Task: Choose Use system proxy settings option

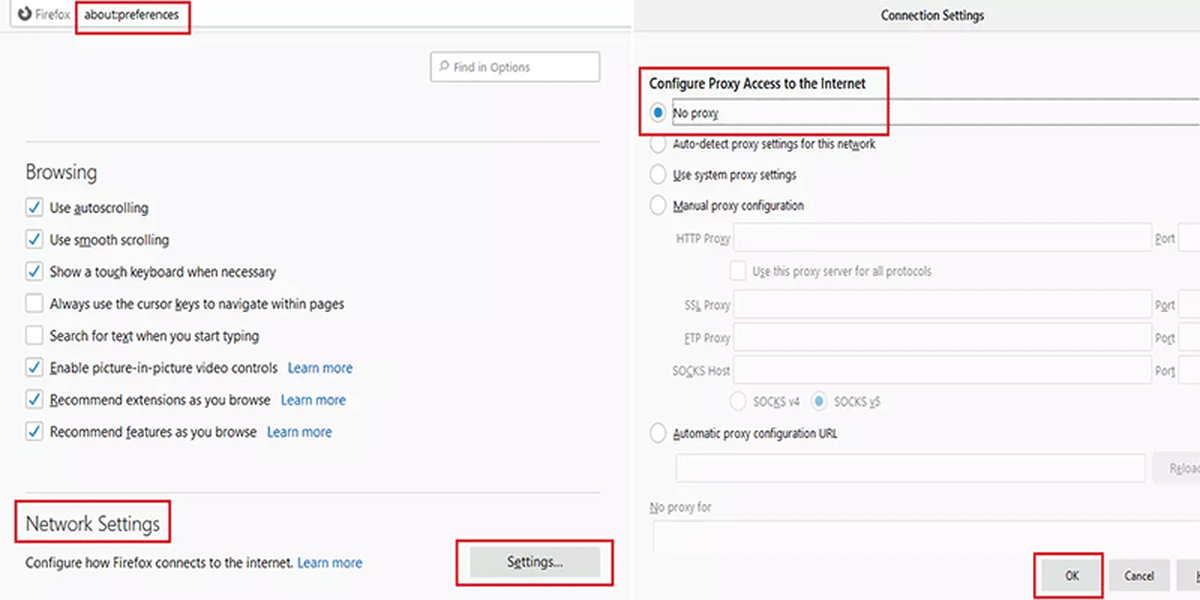Action: point(658,175)
